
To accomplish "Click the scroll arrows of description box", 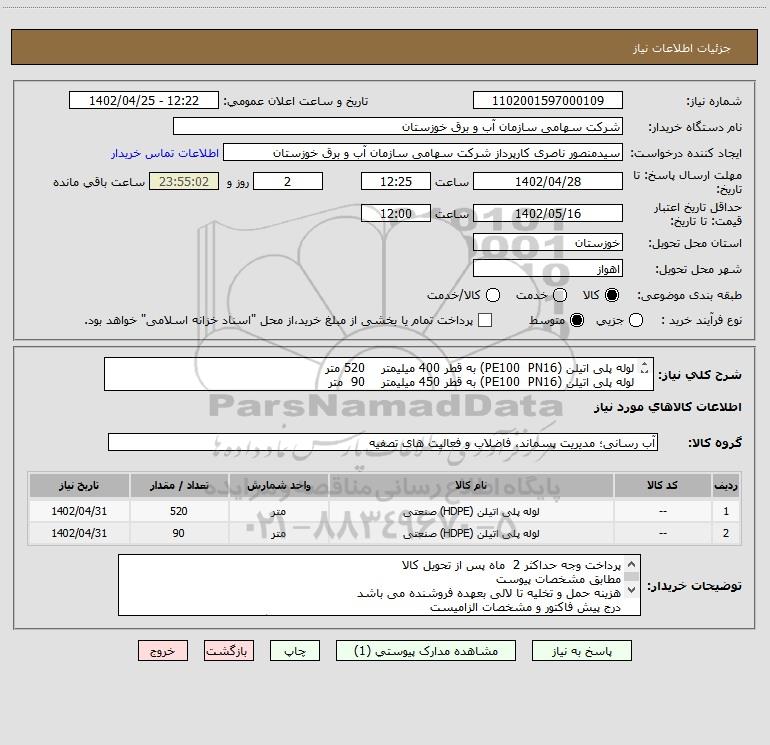I will coord(645,368).
